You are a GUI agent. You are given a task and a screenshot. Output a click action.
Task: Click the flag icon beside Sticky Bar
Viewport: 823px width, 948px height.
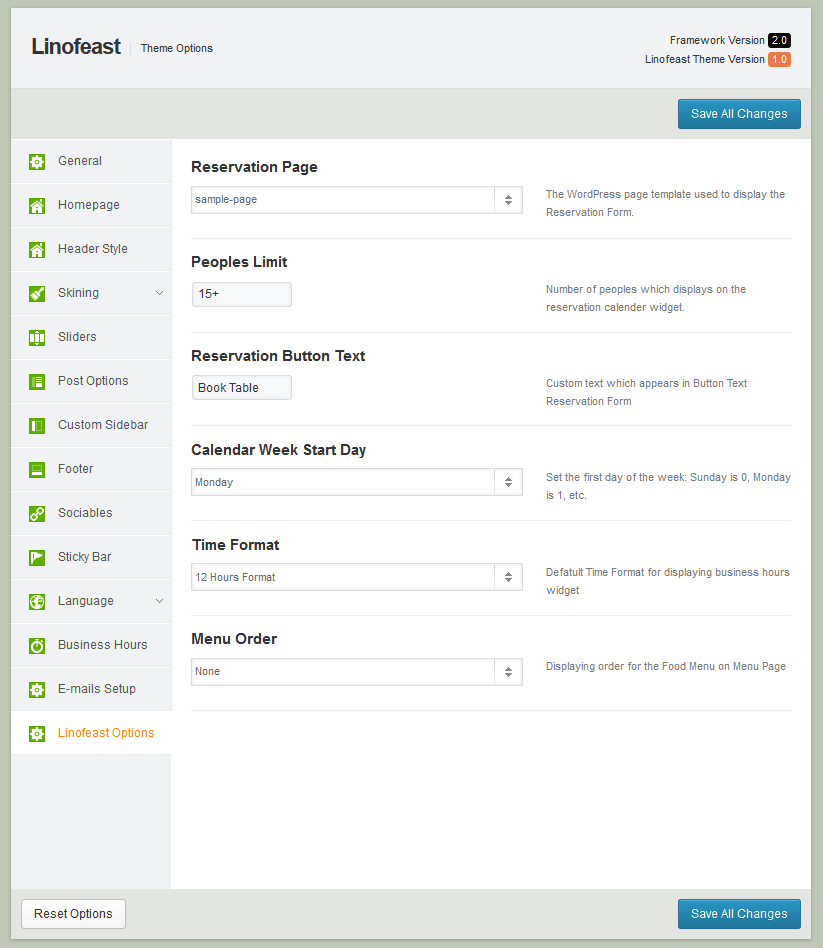tap(37, 558)
